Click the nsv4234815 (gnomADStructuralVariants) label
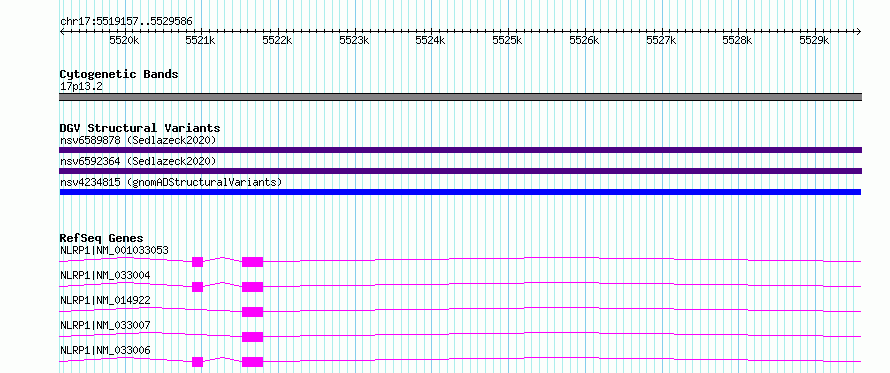 [171, 182]
